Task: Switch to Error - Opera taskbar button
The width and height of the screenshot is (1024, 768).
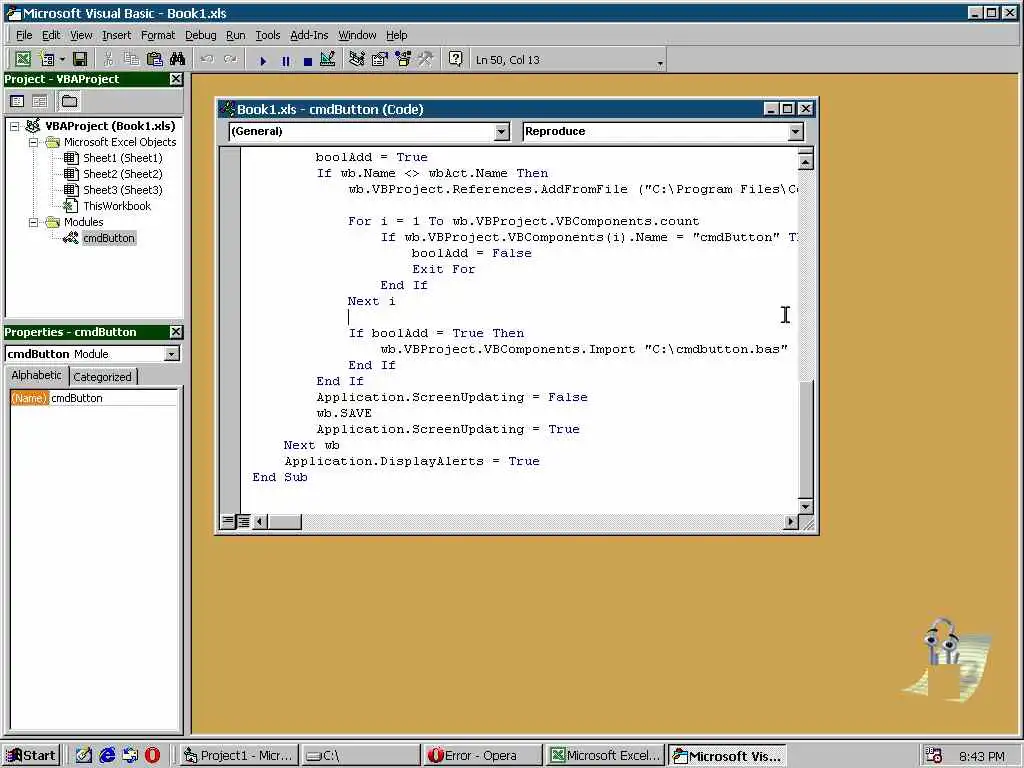Action: (482, 756)
